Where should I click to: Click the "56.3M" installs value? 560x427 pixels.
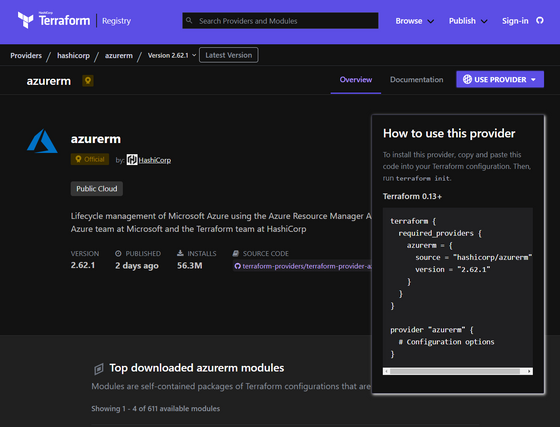190,266
